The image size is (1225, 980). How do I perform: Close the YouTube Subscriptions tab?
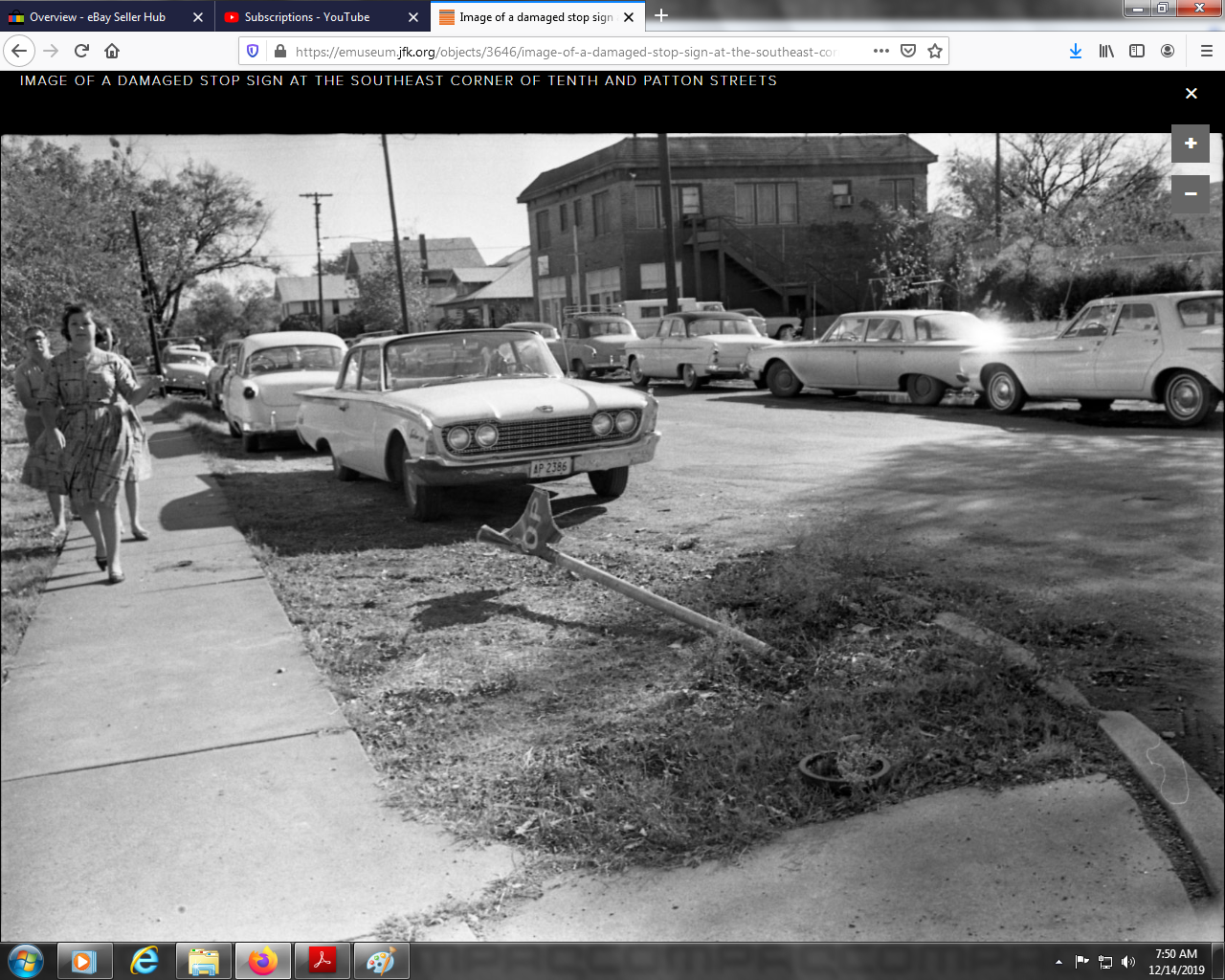pos(413,17)
